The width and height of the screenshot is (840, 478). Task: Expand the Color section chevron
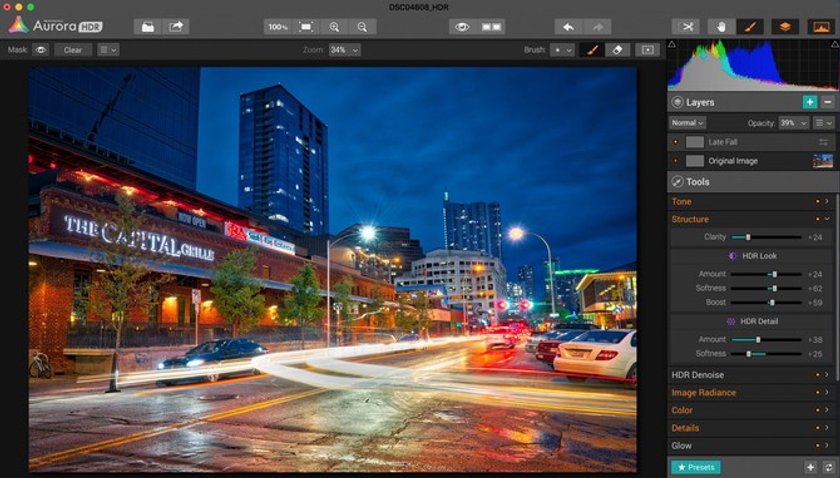click(827, 410)
